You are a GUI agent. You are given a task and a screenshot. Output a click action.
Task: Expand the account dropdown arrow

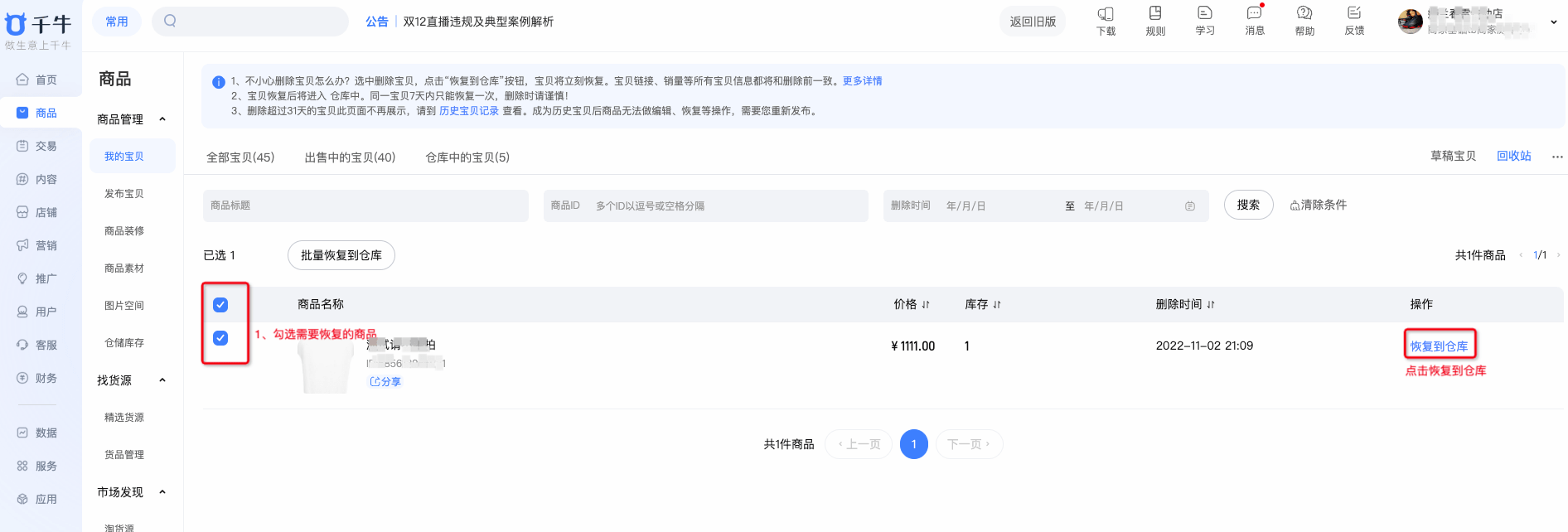1553,22
